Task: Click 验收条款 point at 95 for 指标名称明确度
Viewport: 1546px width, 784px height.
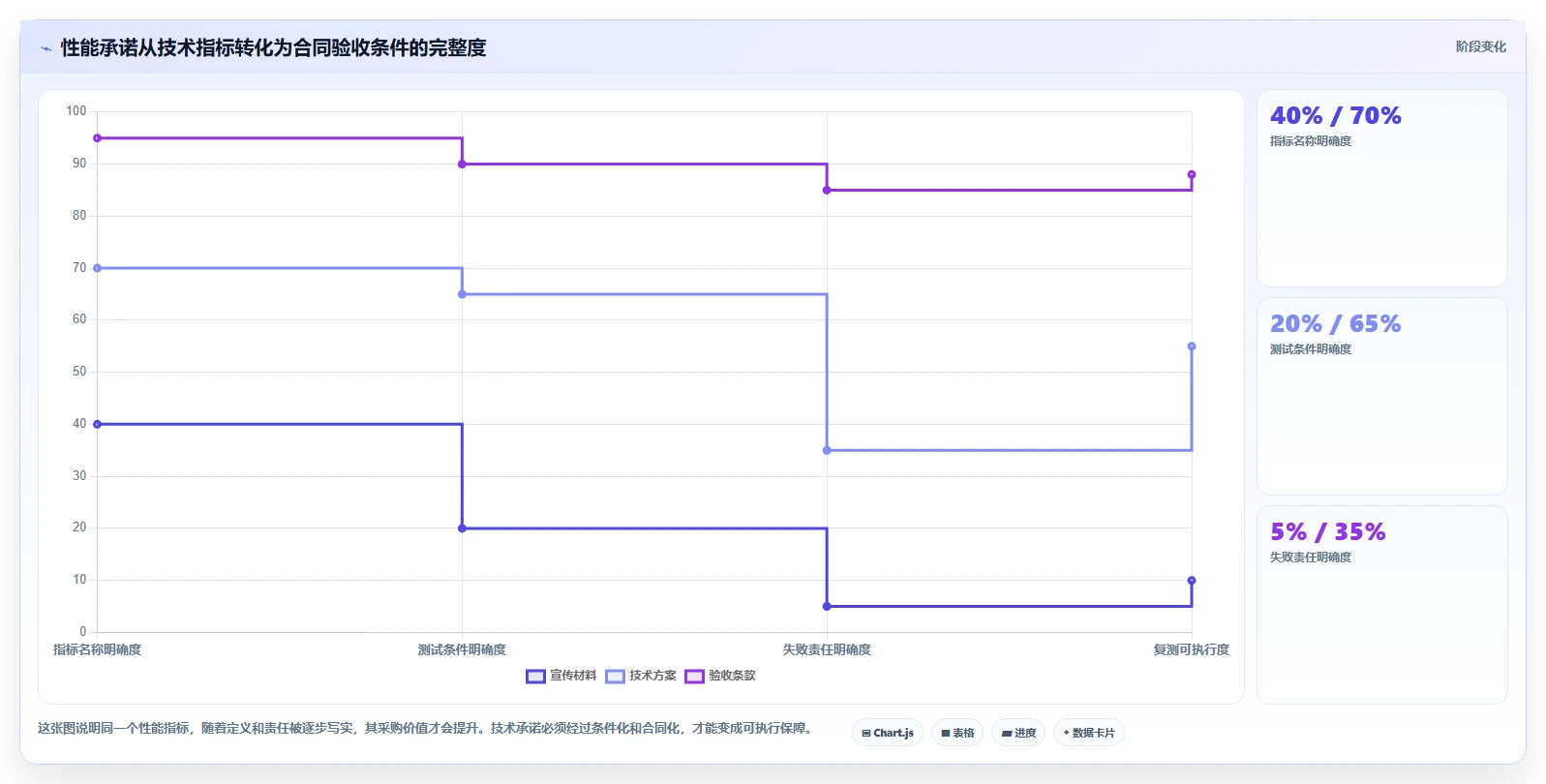Action: (97, 138)
